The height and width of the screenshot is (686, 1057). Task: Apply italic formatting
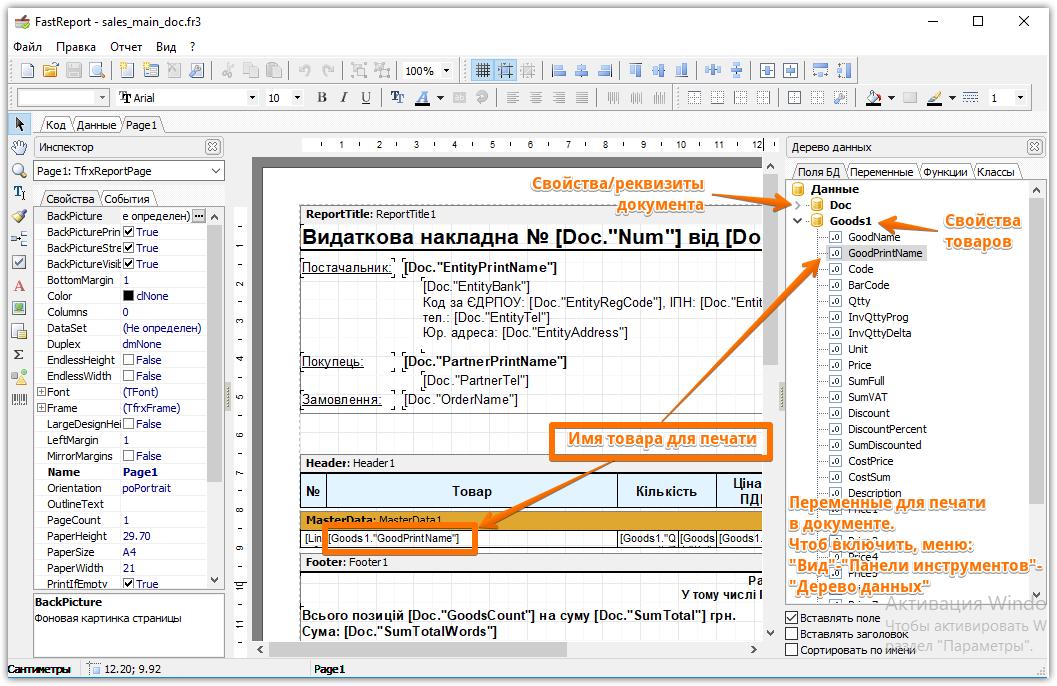pyautogui.click(x=344, y=98)
